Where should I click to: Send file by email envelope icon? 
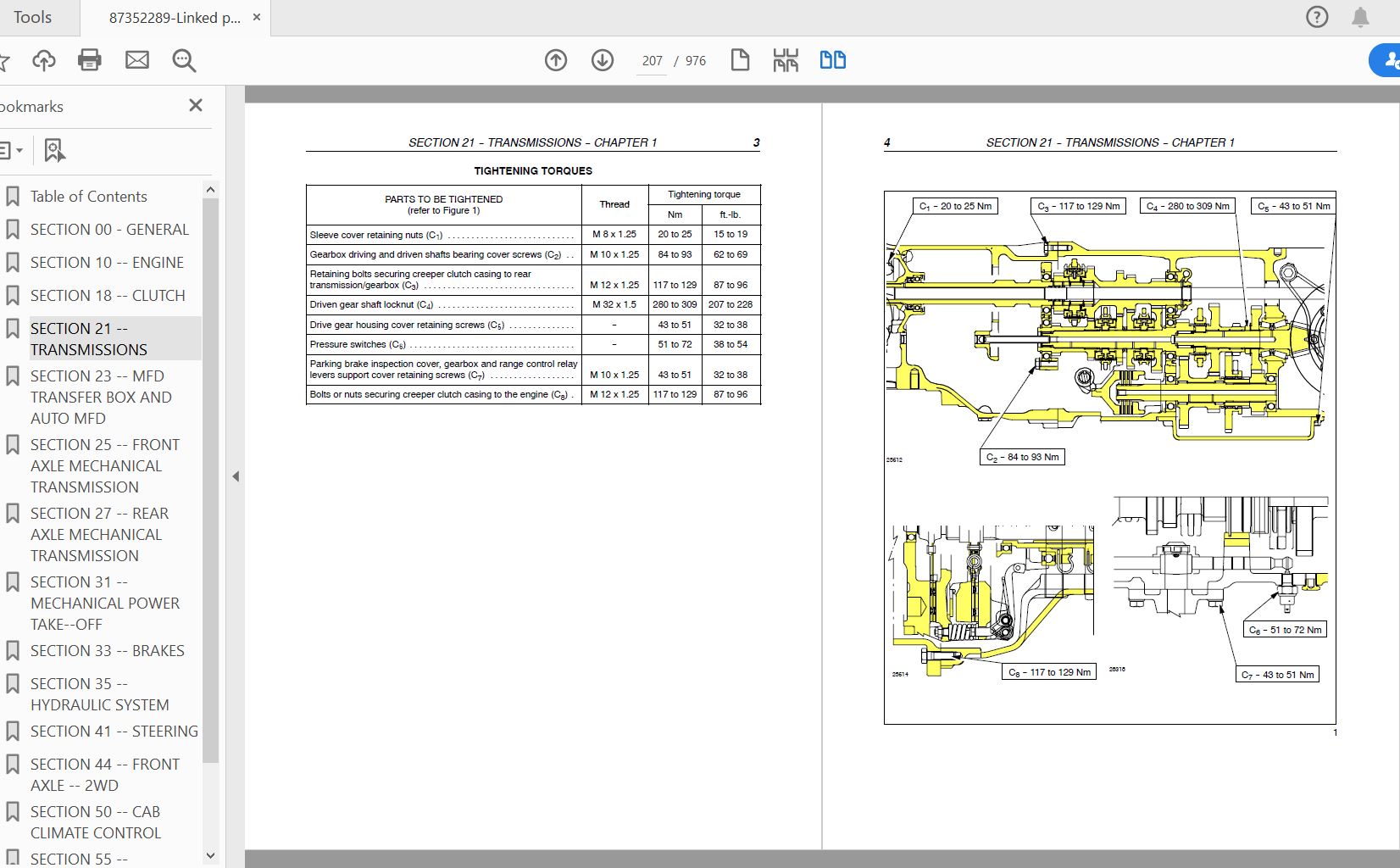click(x=137, y=60)
